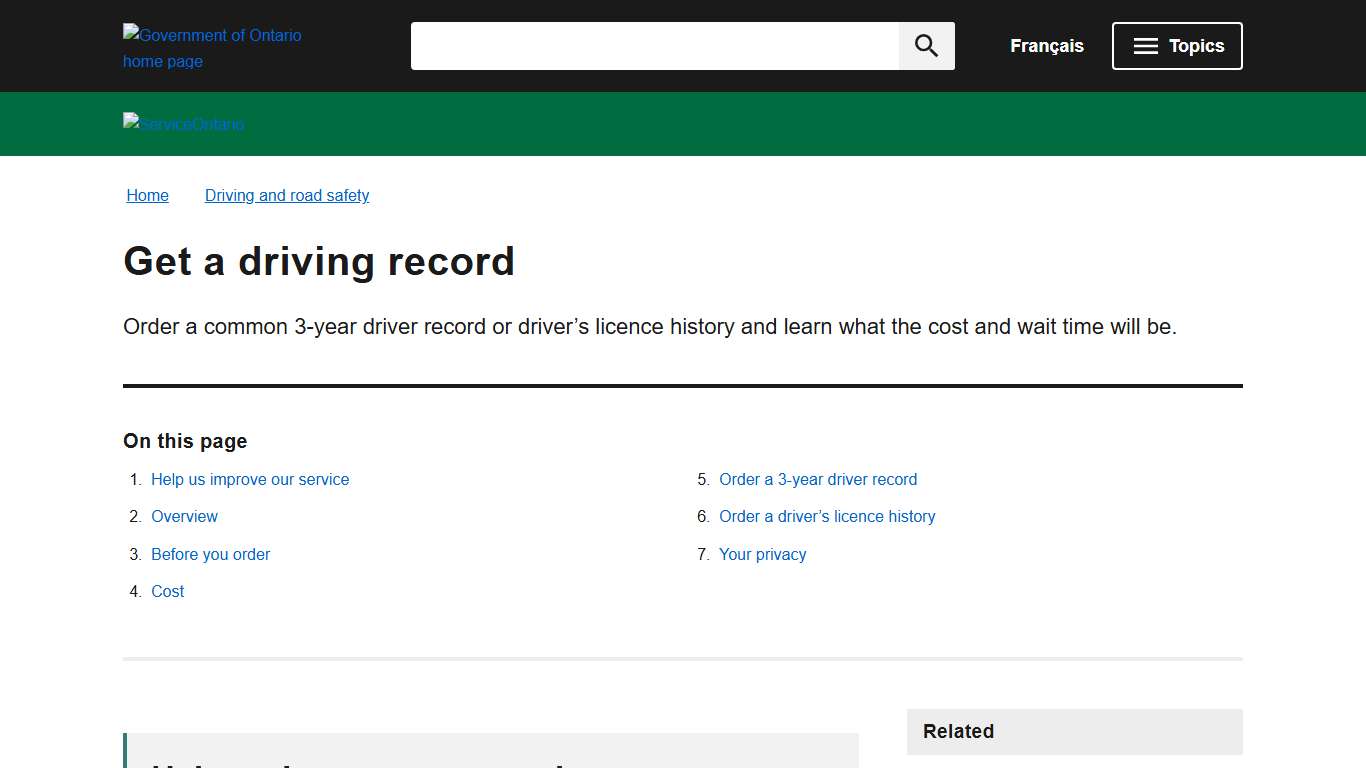Jump to the Cost section link
This screenshot has height=768, width=1366.
[167, 591]
